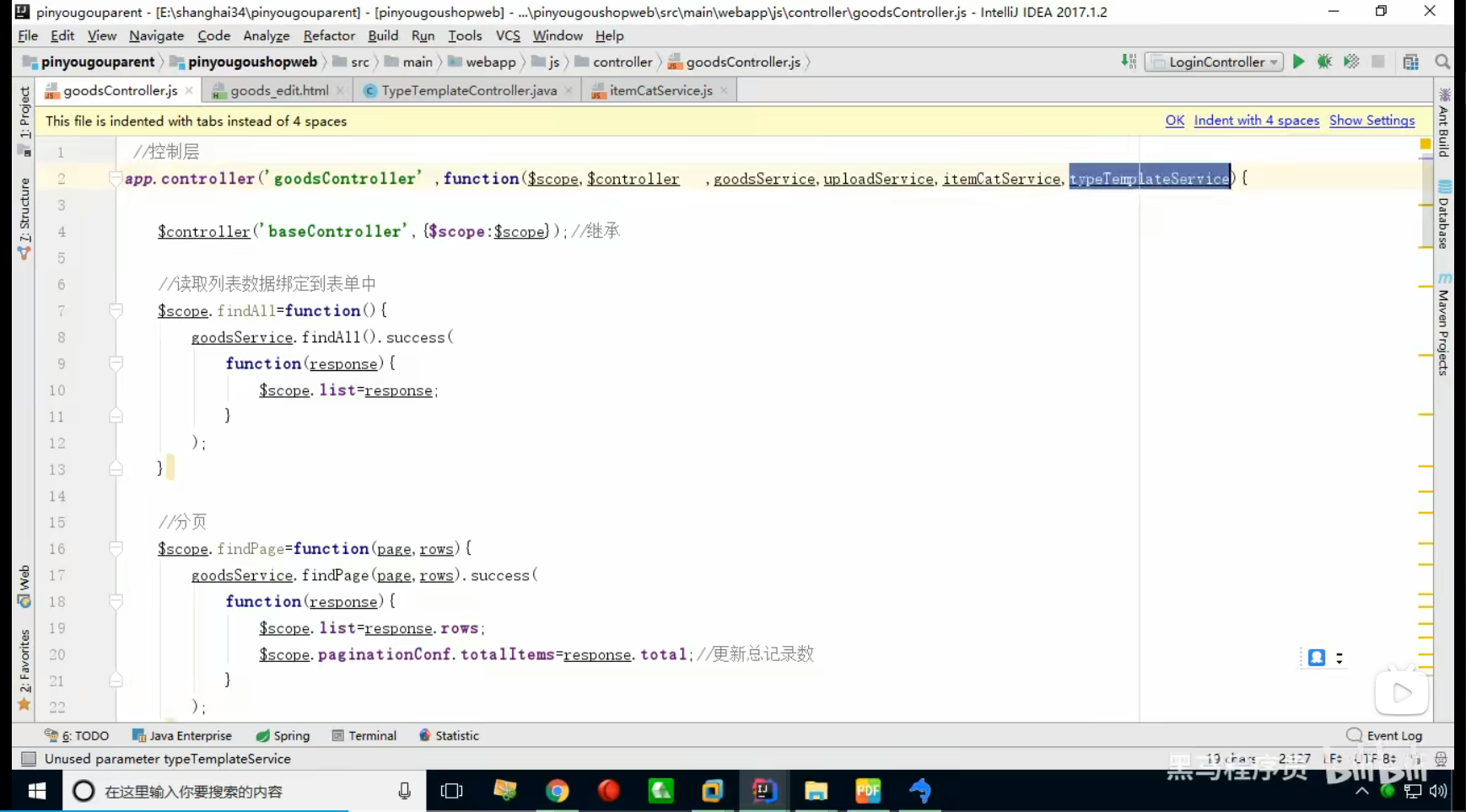1466x812 pixels.
Task: Open Event Log speech bubble icon
Action: click(x=1355, y=735)
